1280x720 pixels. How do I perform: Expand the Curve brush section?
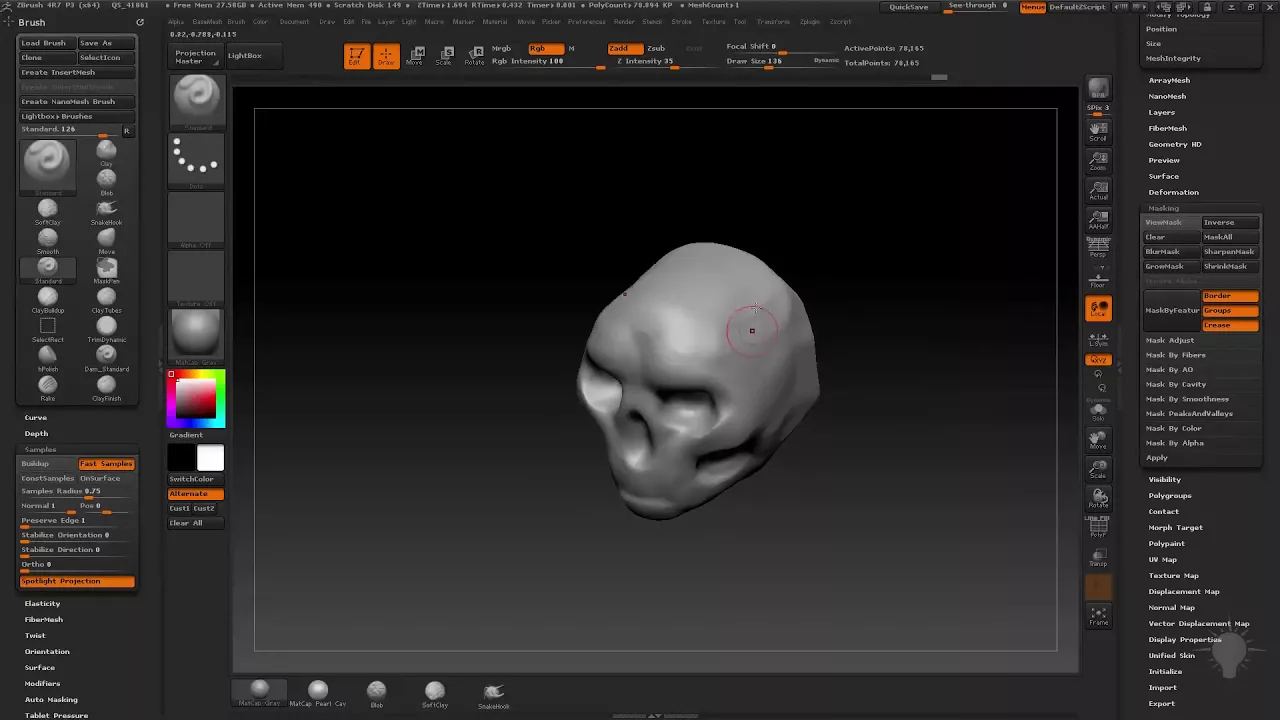coord(36,418)
